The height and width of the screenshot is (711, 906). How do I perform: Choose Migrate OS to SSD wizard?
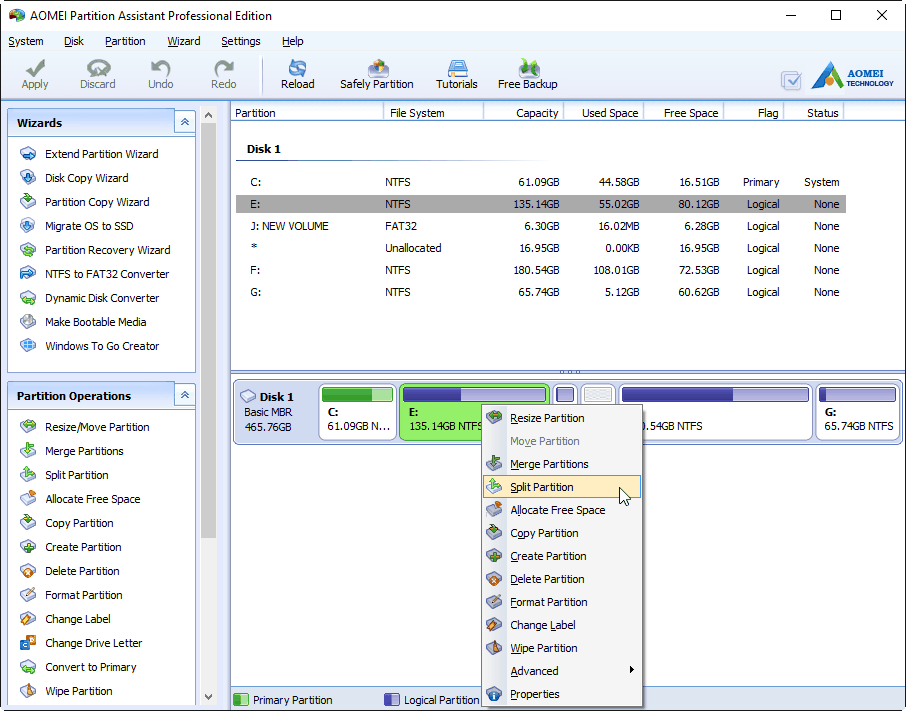[76, 226]
